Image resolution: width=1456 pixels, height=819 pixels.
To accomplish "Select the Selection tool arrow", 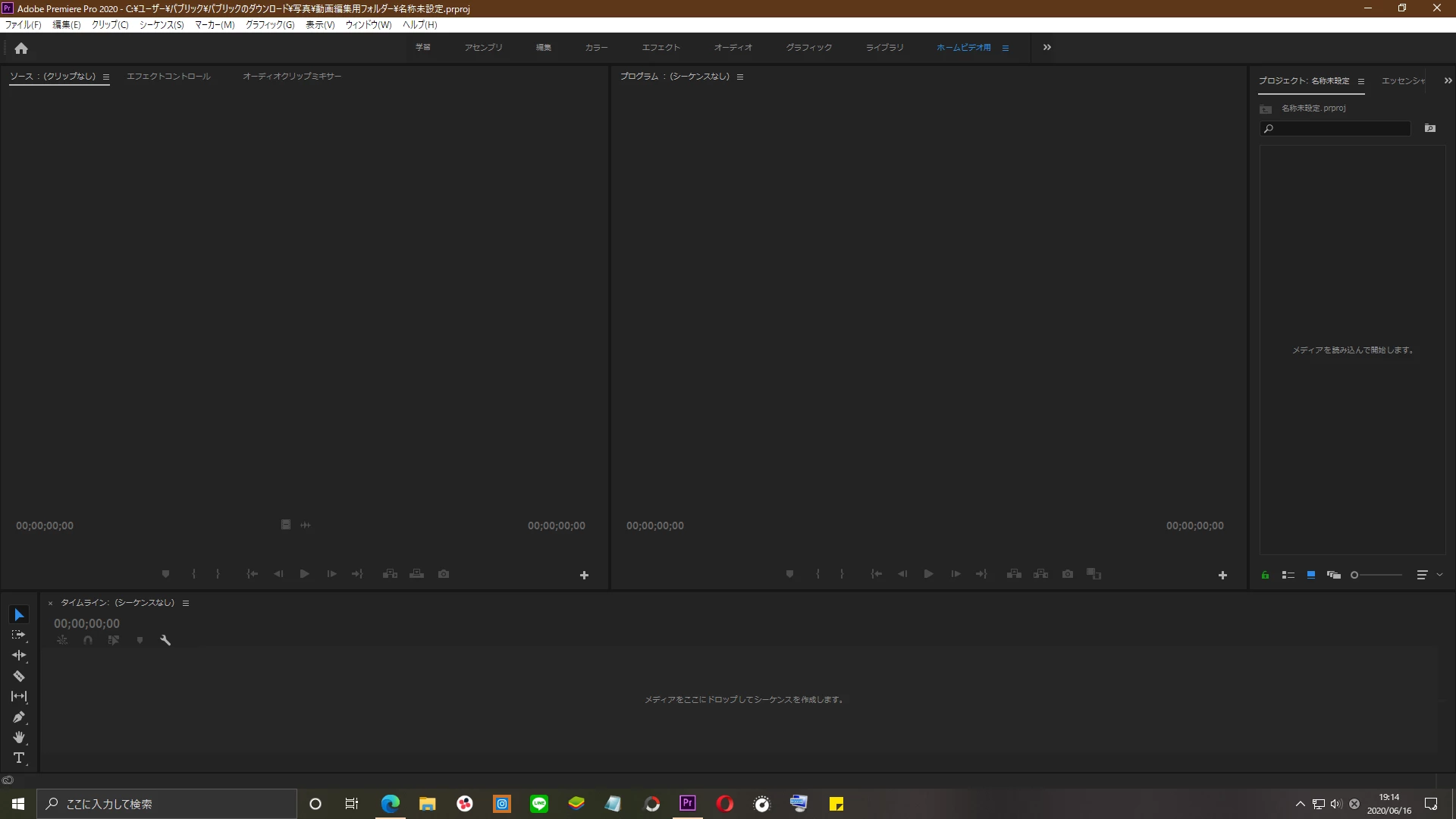I will [x=19, y=615].
